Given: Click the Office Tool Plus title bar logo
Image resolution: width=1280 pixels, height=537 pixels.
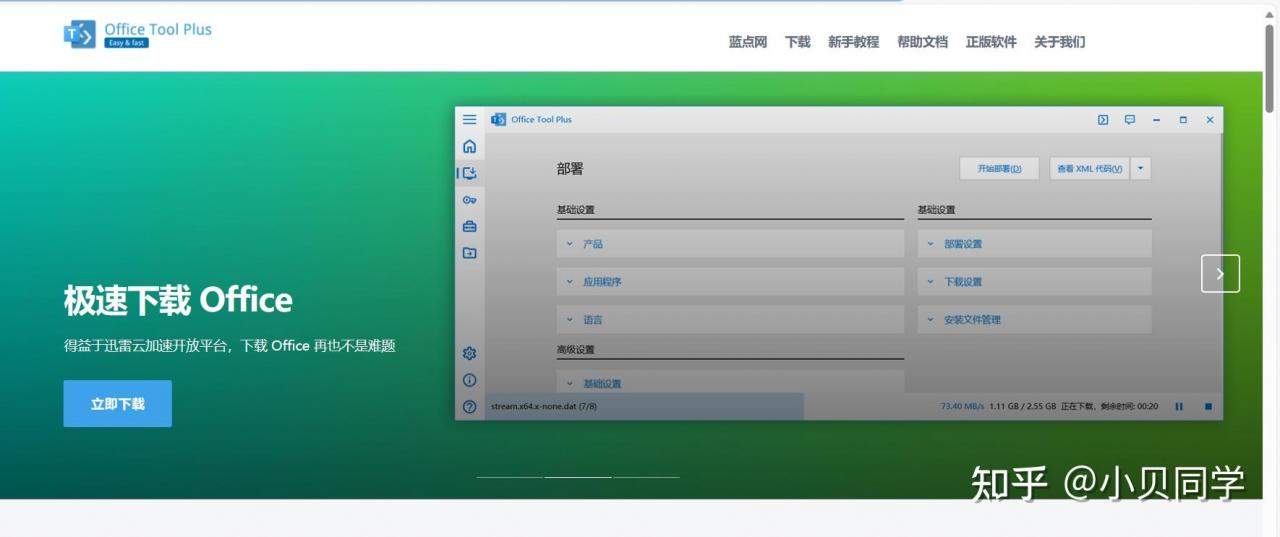Looking at the screenshot, I should (x=498, y=119).
